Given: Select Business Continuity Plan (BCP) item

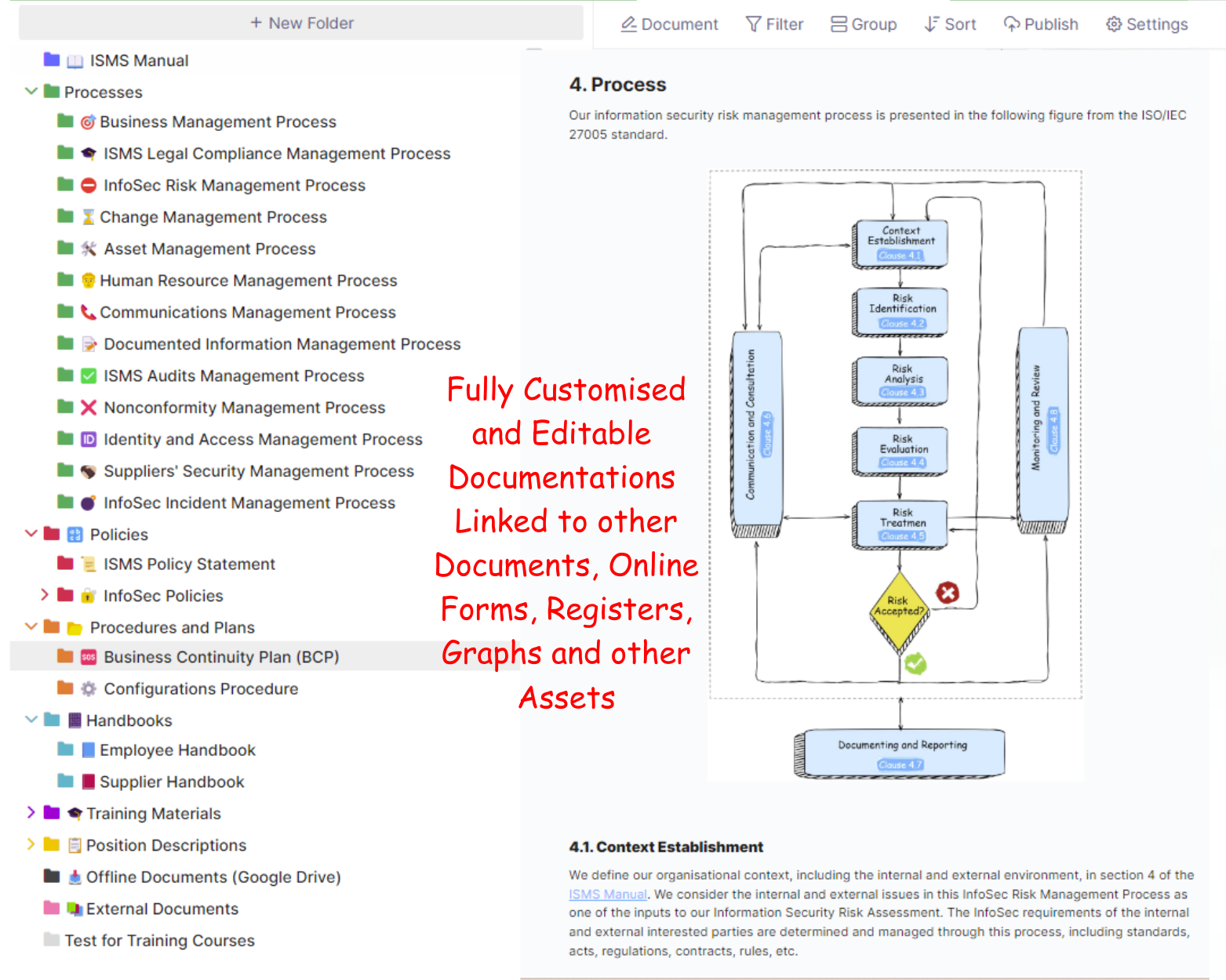Looking at the screenshot, I should coord(221,657).
